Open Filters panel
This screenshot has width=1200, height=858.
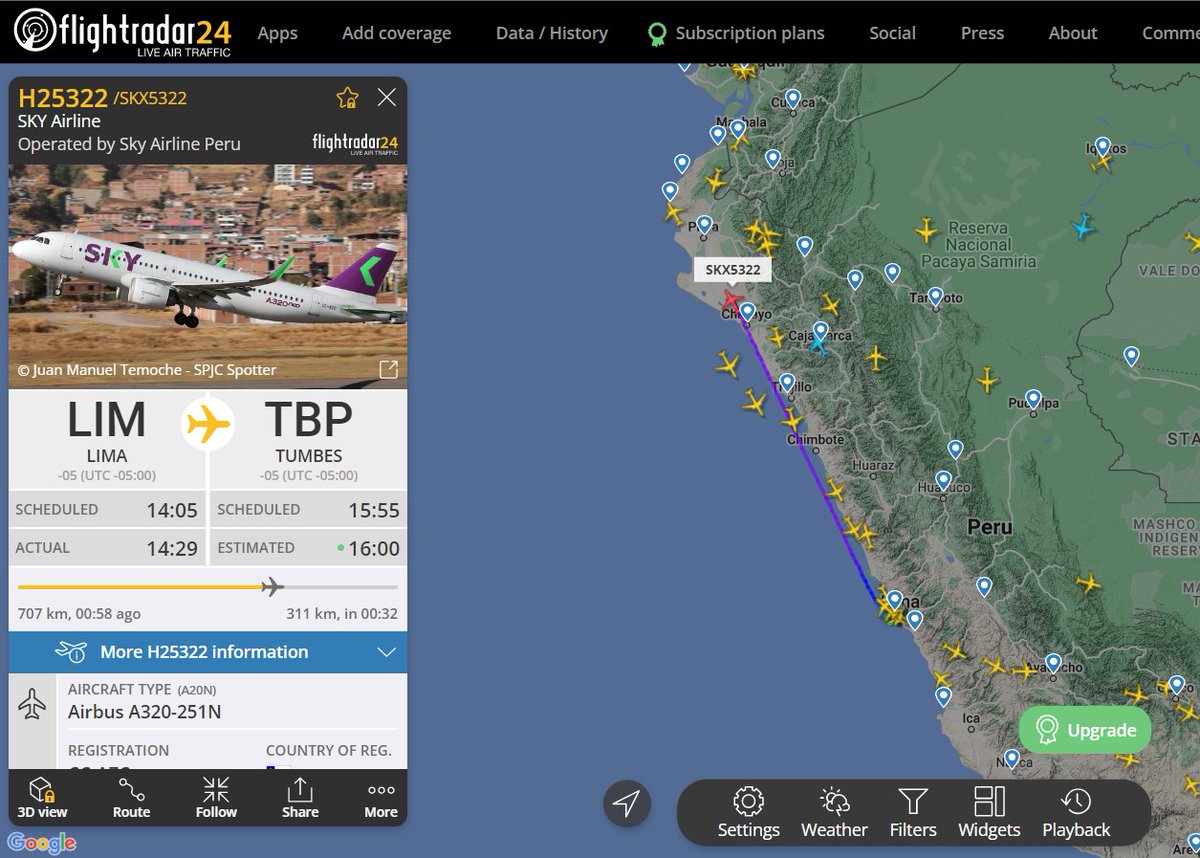pyautogui.click(x=913, y=812)
